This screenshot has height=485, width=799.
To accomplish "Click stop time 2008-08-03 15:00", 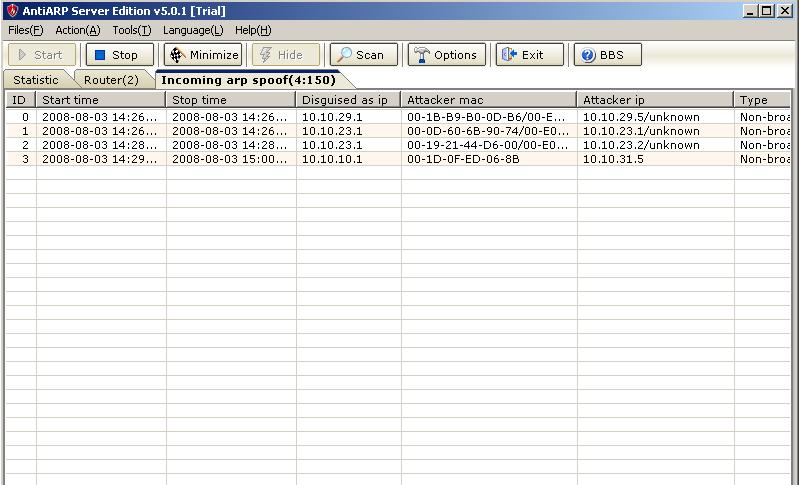I will pos(229,159).
